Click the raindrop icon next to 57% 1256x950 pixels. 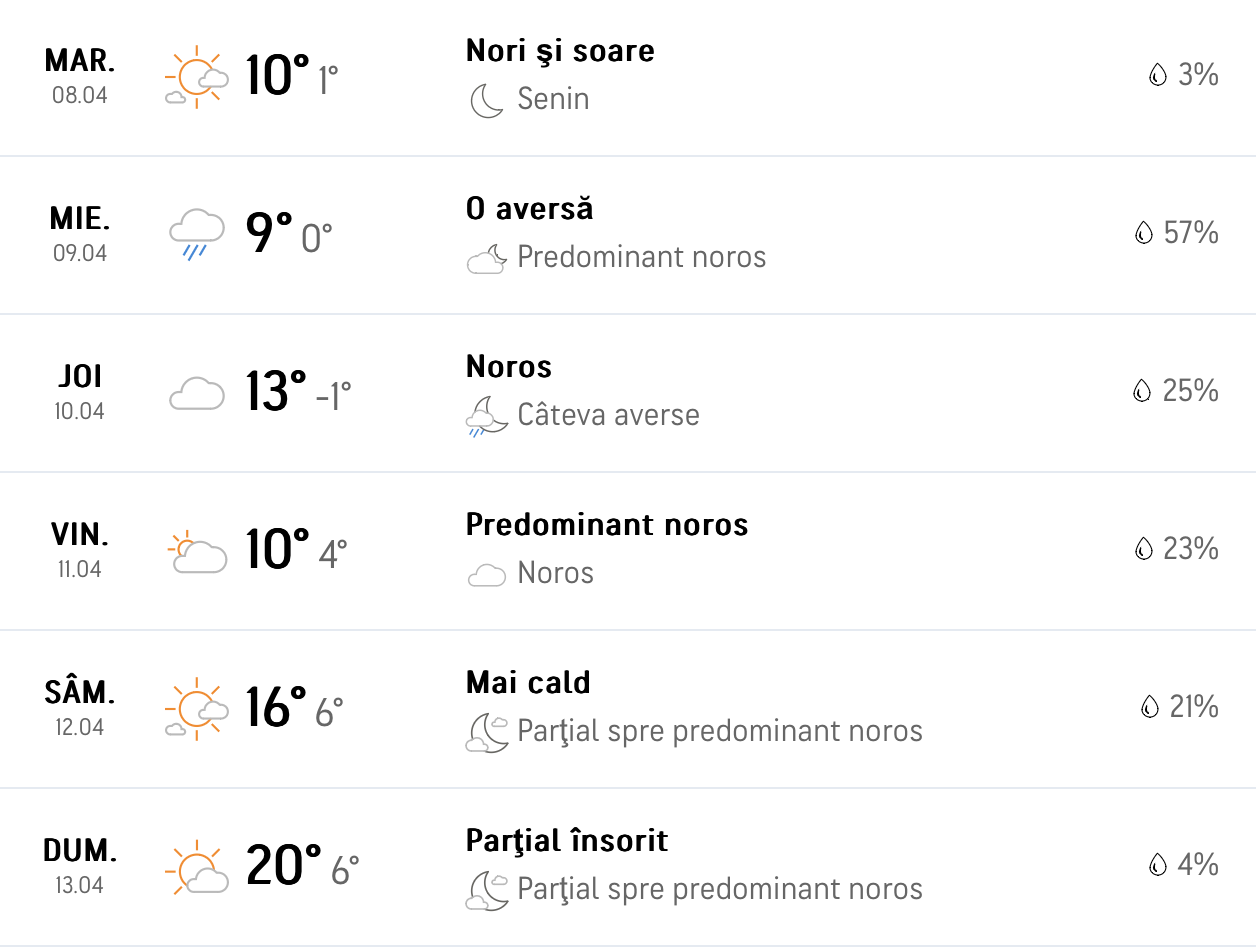[x=1143, y=233]
